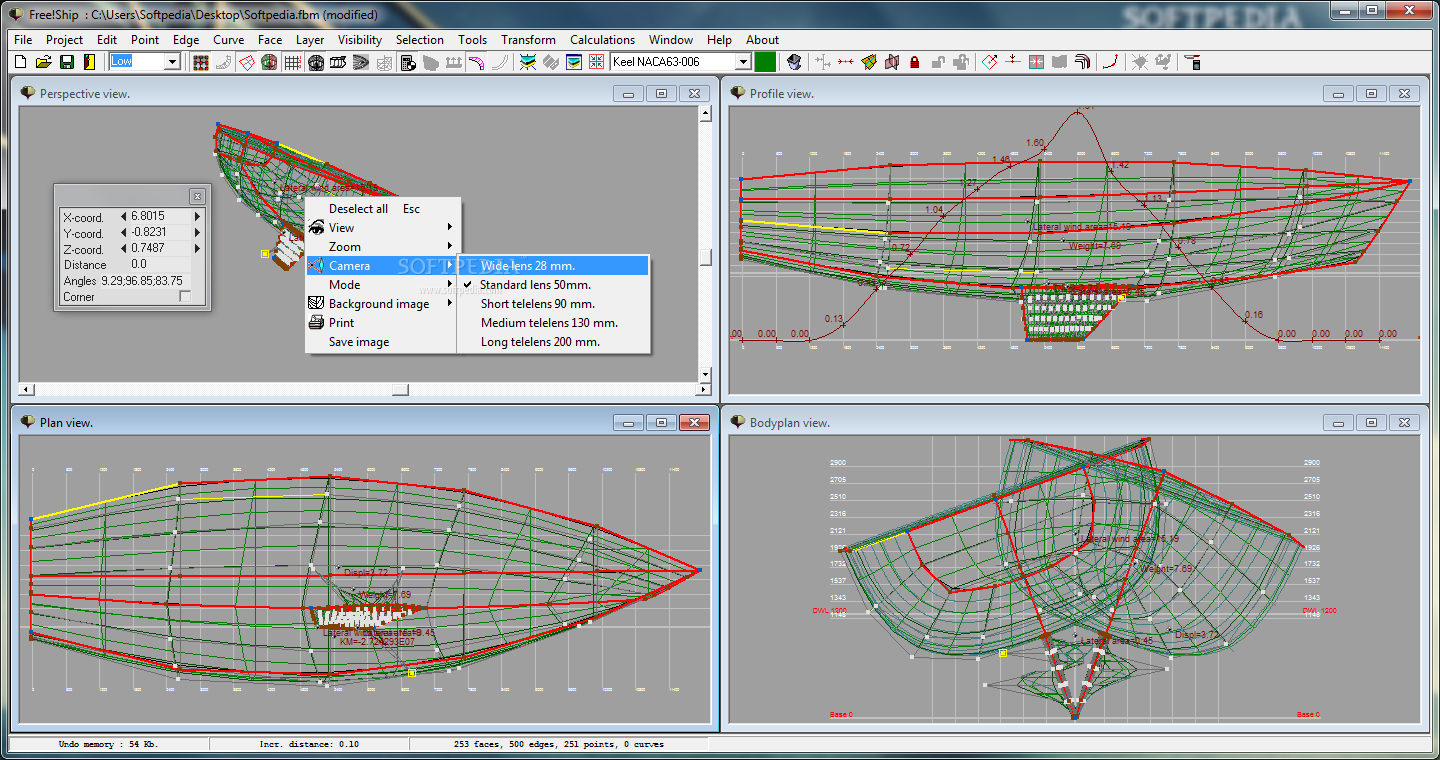Toggle buttocks display icon in the toolbar
The image size is (1440, 760).
coord(338,62)
